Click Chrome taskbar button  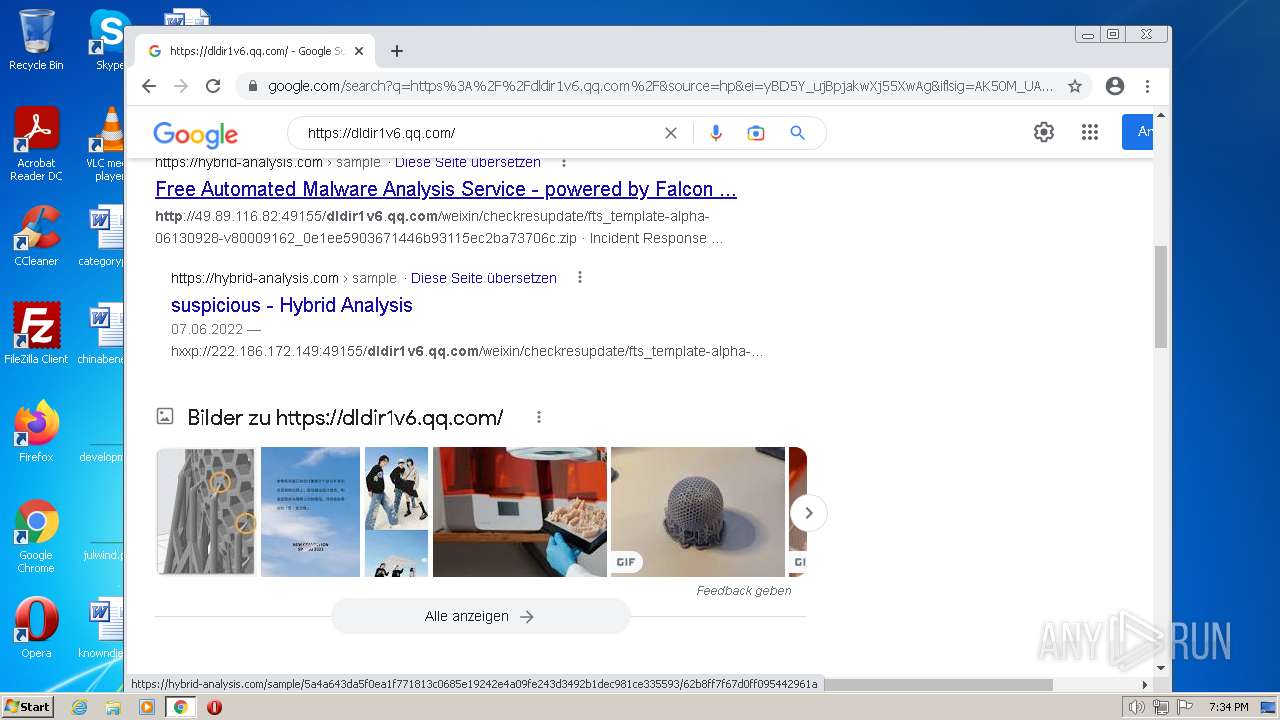coord(181,707)
